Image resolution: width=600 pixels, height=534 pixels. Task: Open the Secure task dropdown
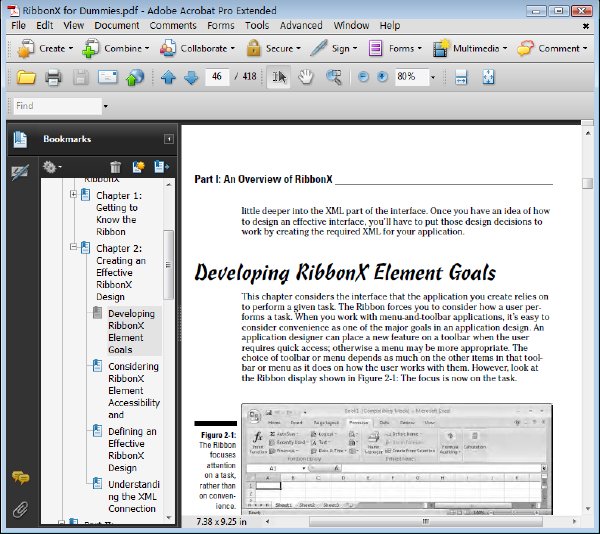click(x=273, y=49)
